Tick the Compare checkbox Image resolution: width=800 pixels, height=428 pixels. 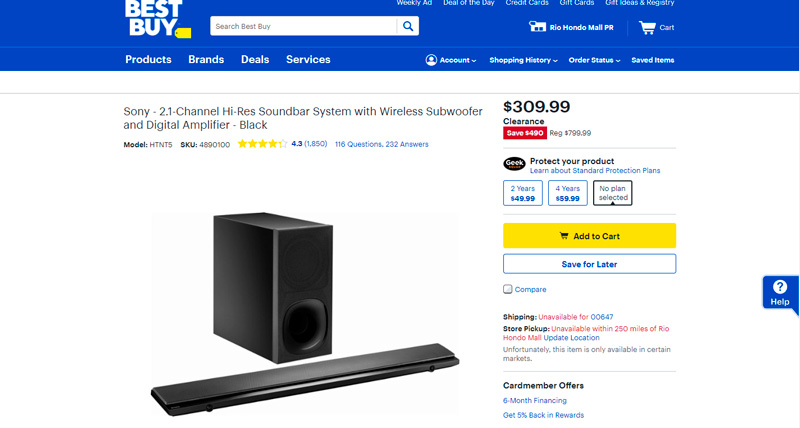coord(508,289)
